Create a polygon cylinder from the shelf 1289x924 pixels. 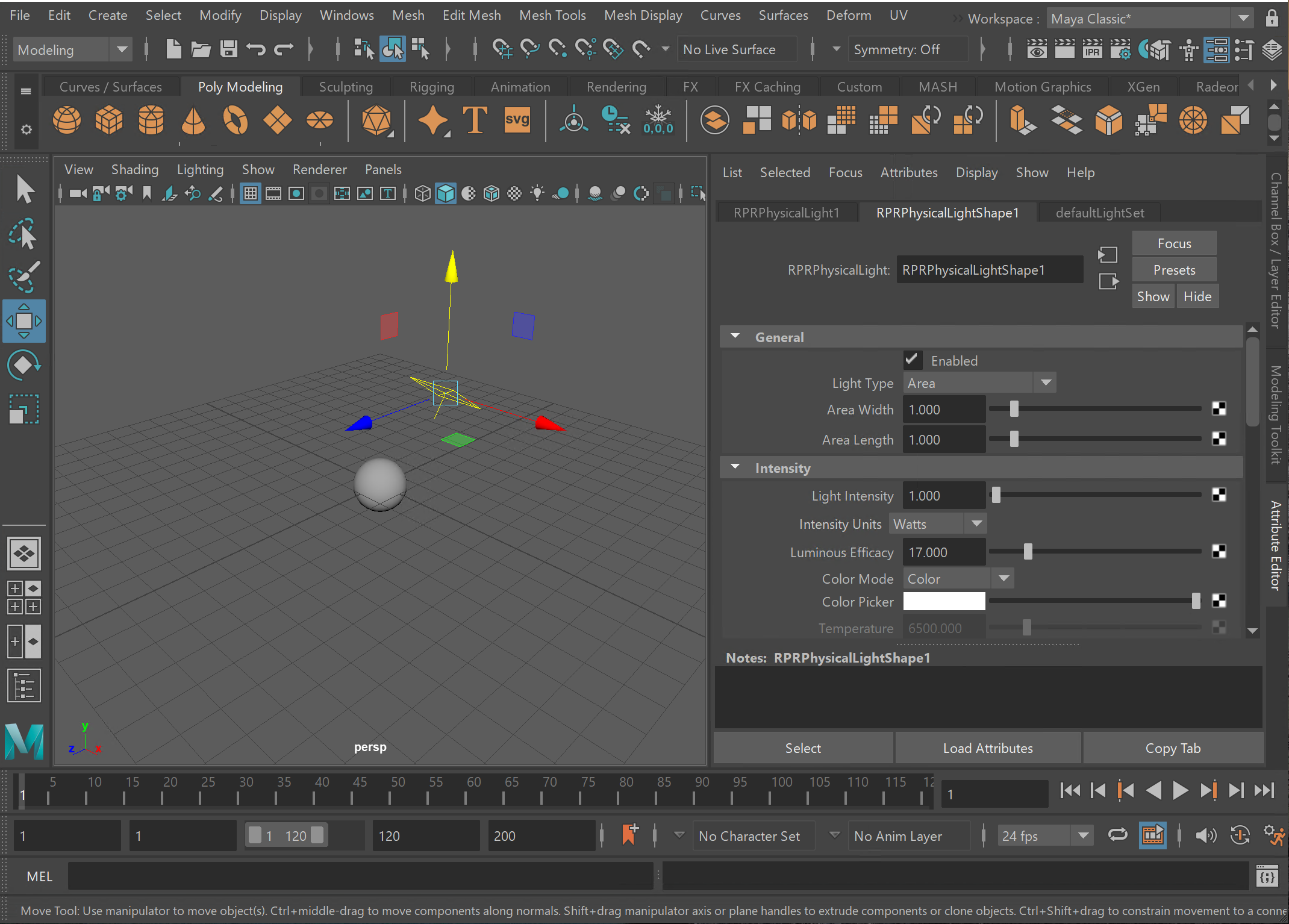click(x=151, y=120)
